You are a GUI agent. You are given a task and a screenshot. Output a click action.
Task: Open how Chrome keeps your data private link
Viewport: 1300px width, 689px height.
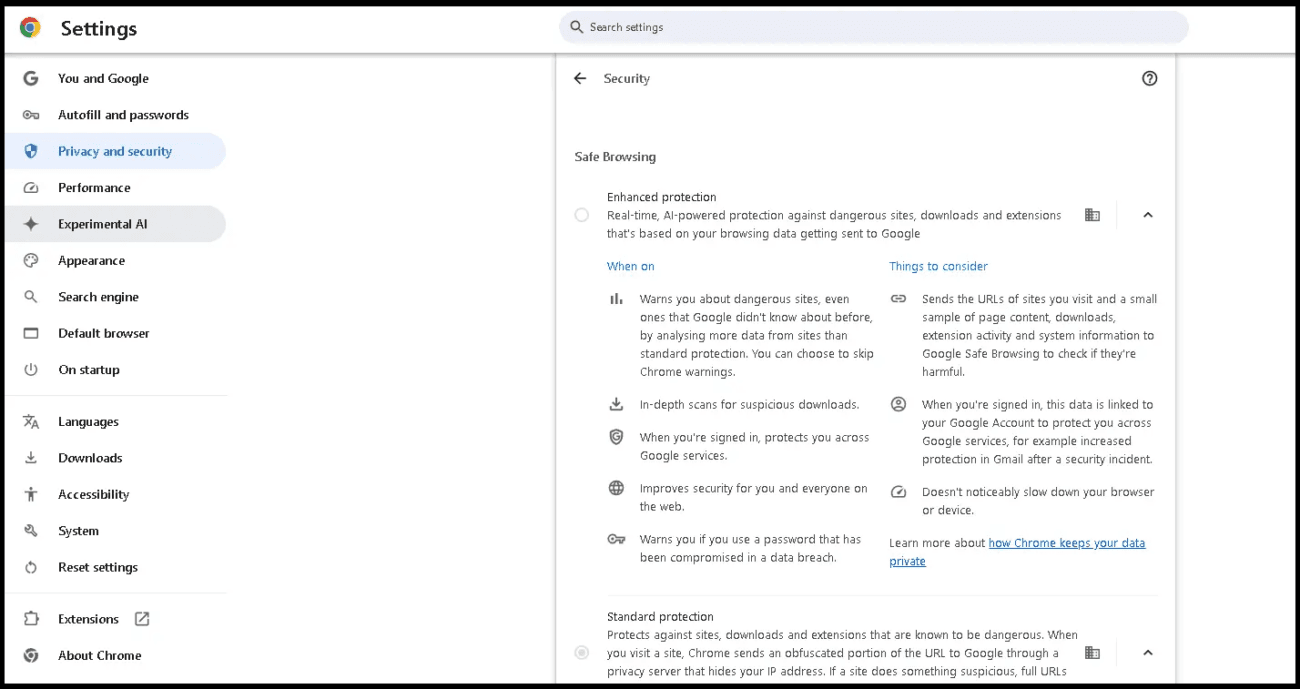click(1017, 552)
